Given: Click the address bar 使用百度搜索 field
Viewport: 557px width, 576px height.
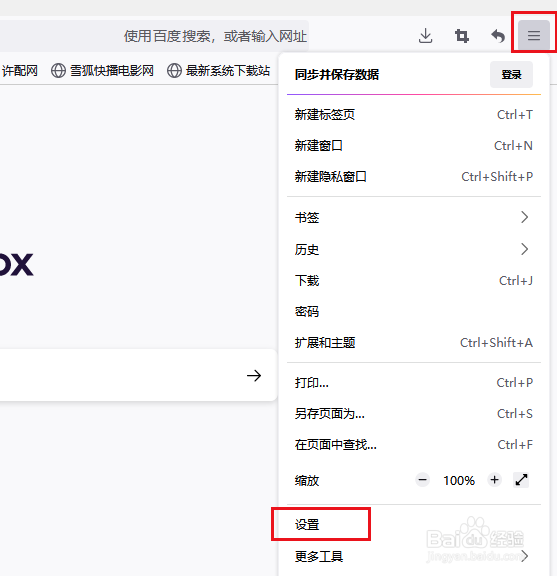Looking at the screenshot, I should click(154, 36).
